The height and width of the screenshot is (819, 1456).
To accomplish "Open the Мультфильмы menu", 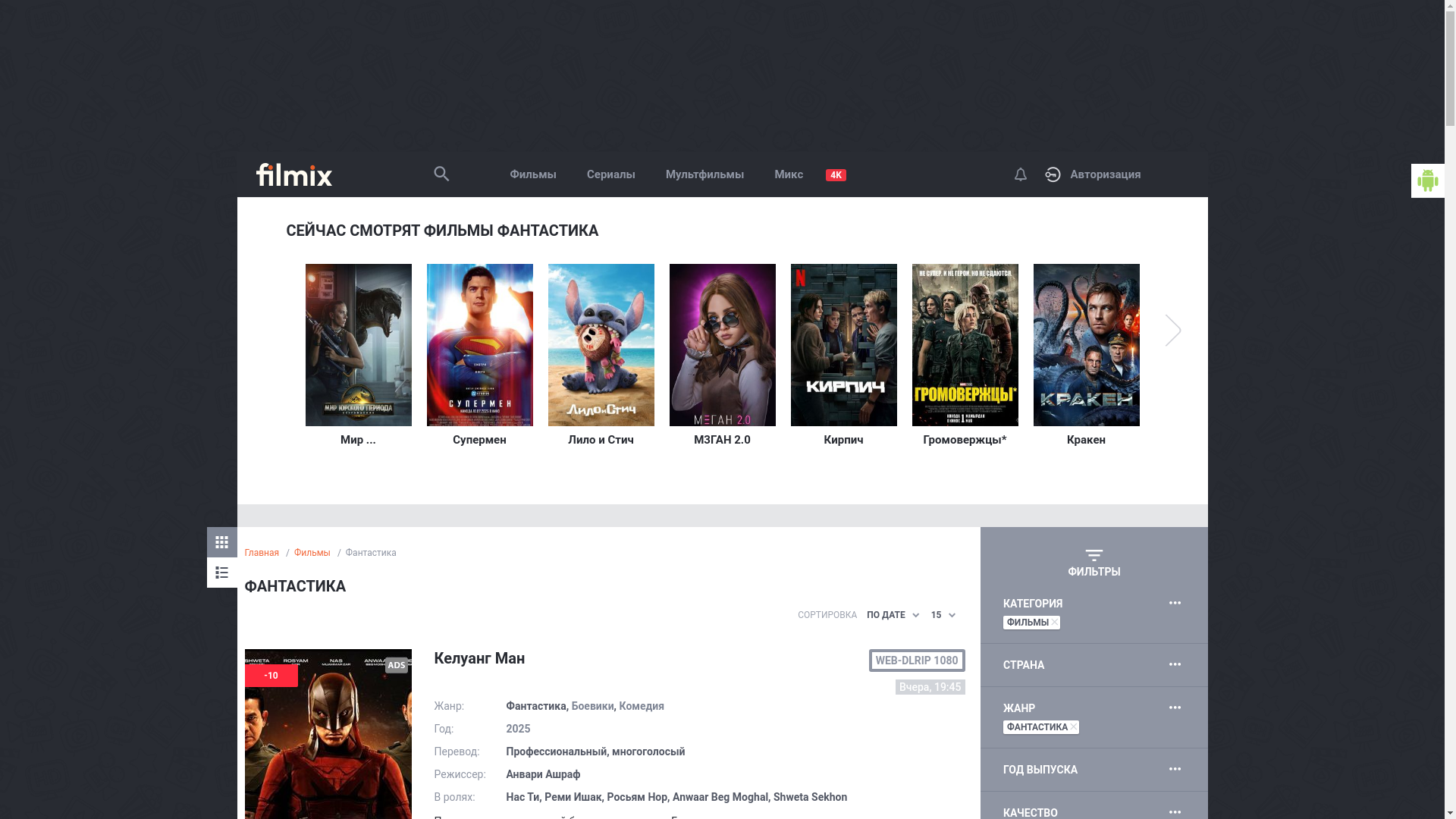I will 704,174.
